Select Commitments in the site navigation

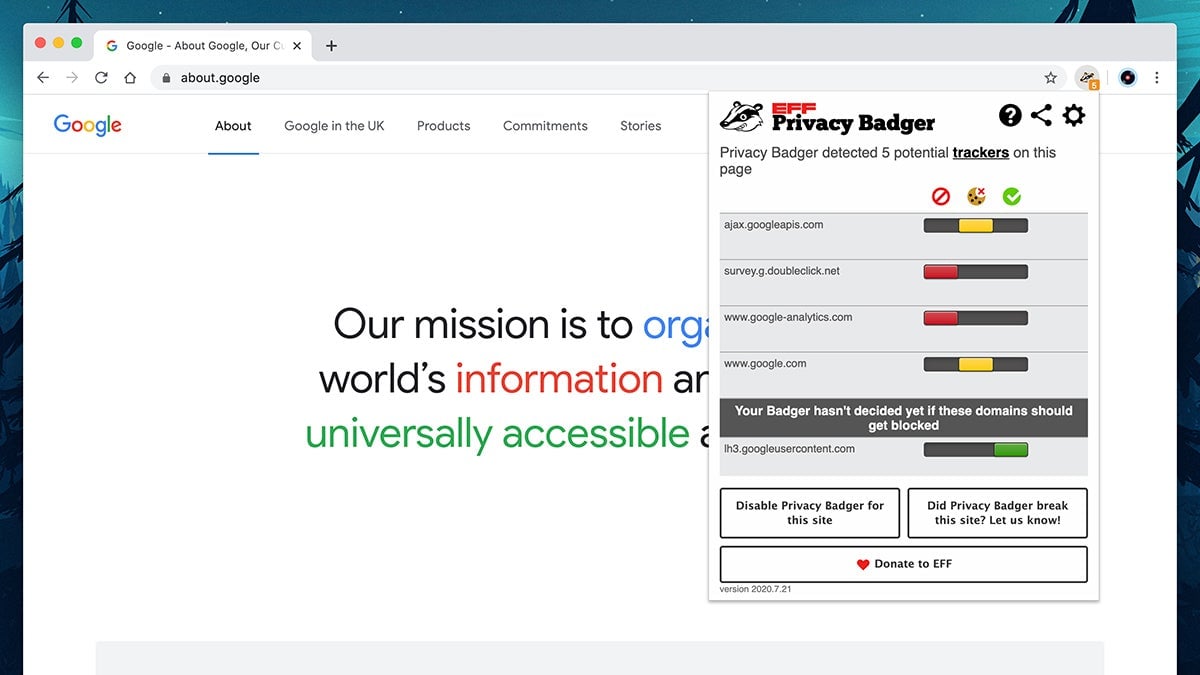click(x=545, y=125)
